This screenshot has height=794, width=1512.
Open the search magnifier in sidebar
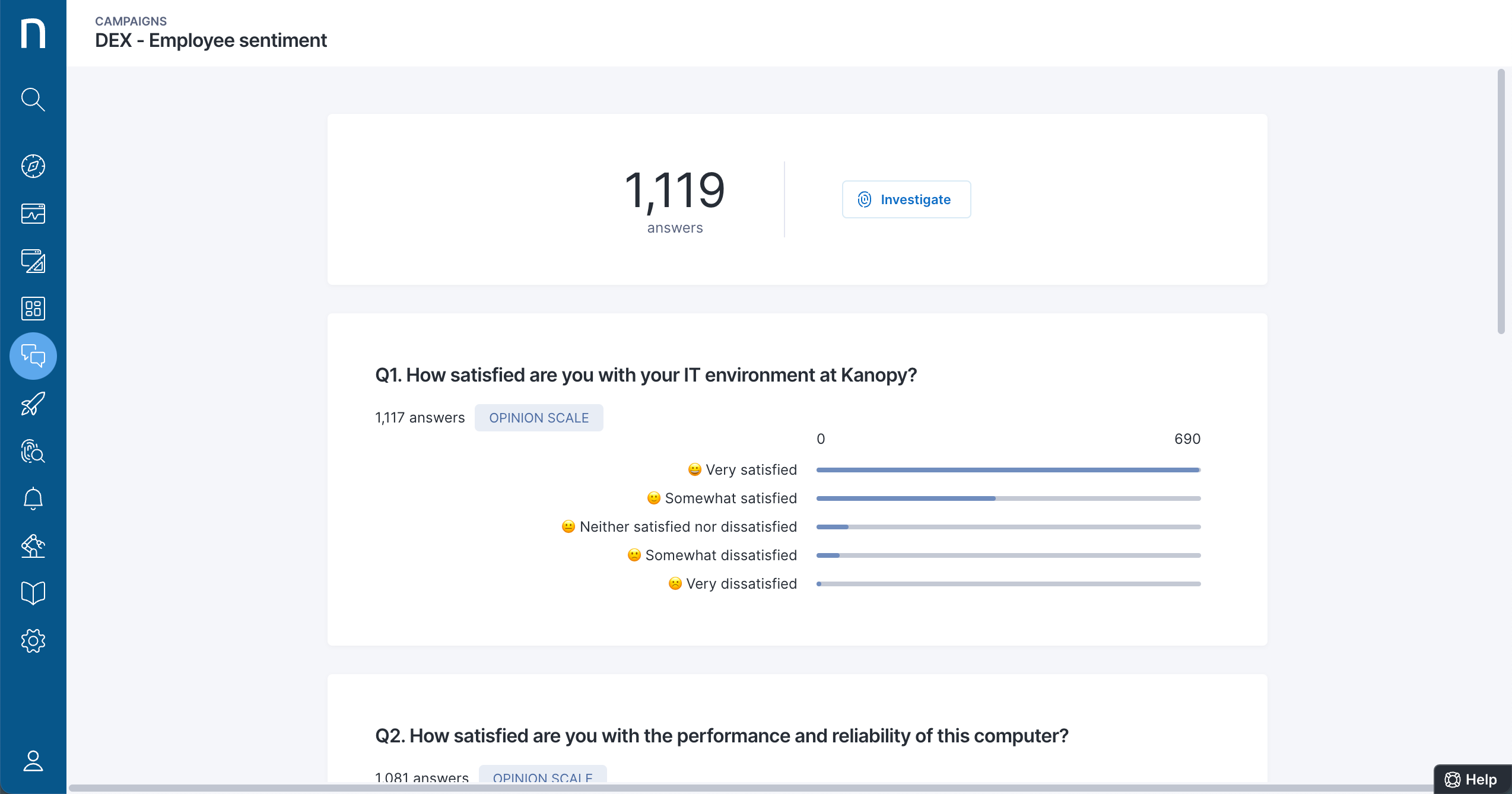(x=33, y=100)
